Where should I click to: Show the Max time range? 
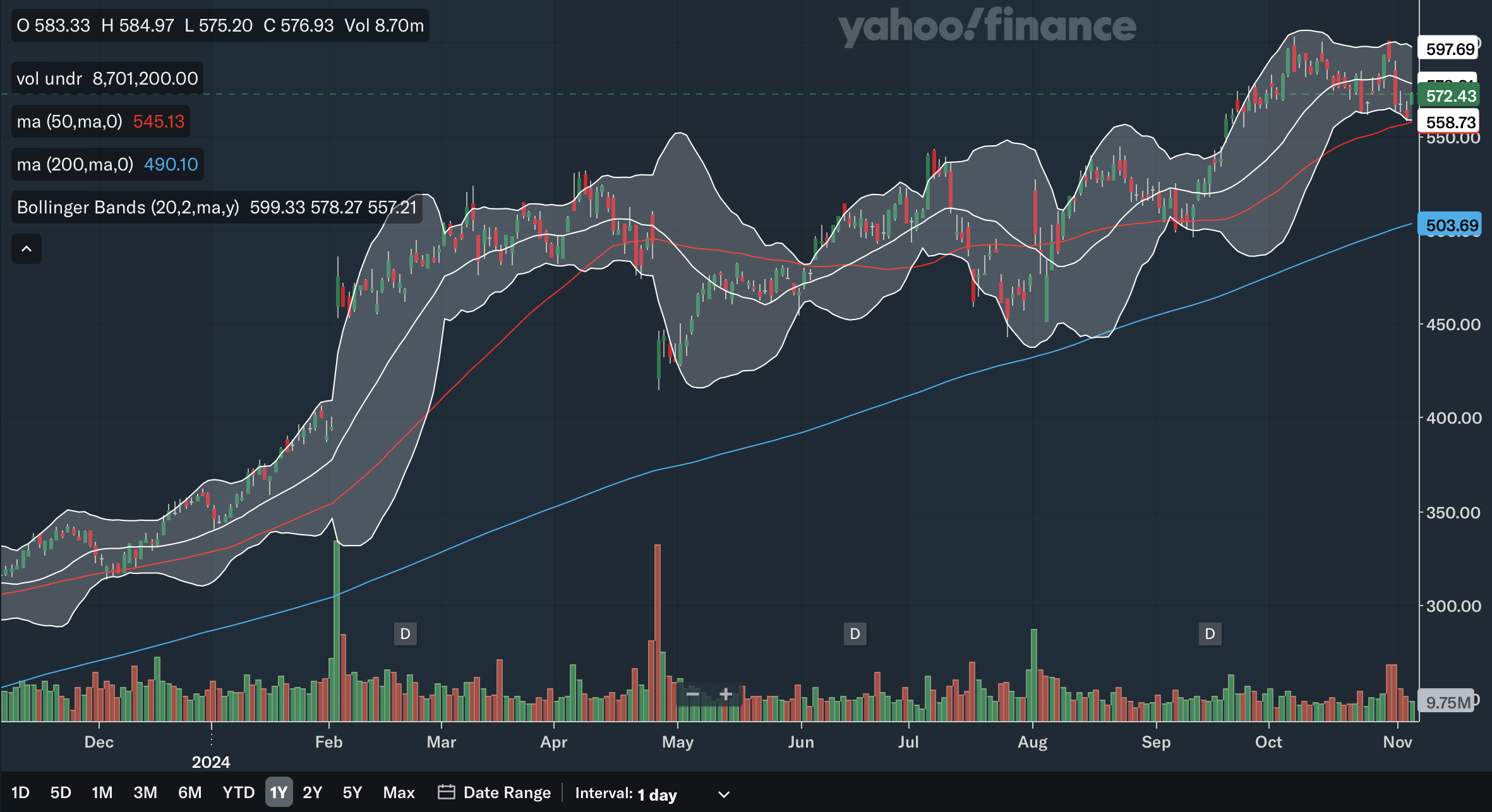[399, 792]
